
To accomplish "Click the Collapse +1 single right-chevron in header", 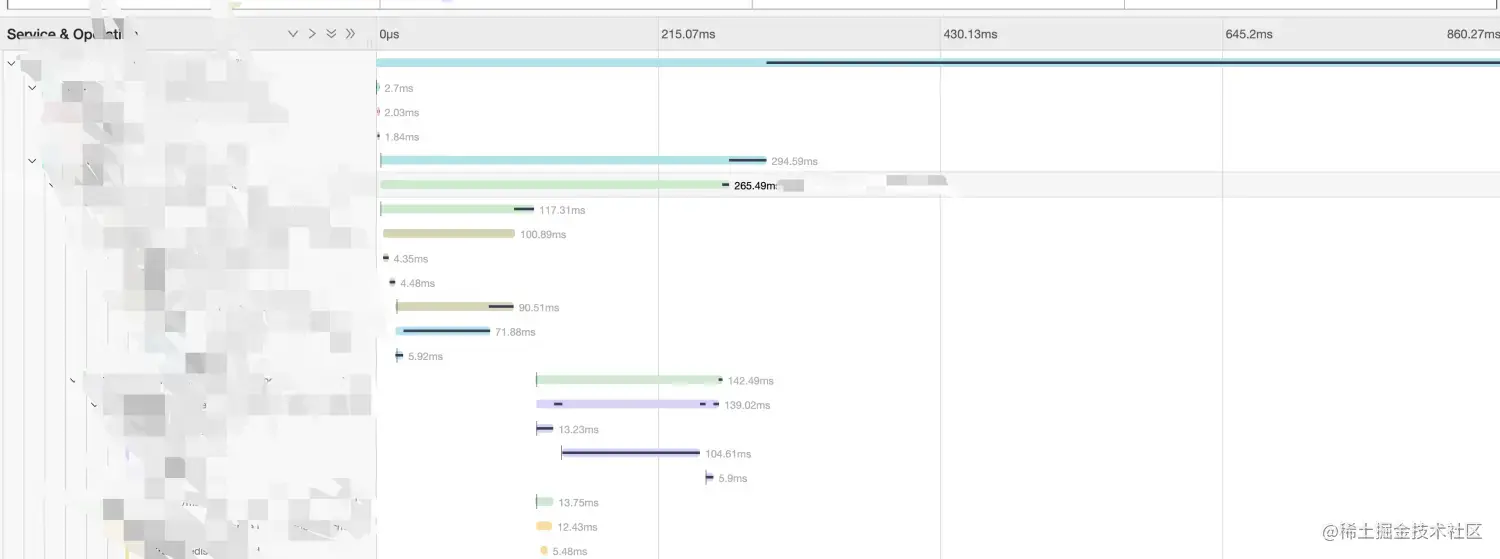I will [x=312, y=34].
